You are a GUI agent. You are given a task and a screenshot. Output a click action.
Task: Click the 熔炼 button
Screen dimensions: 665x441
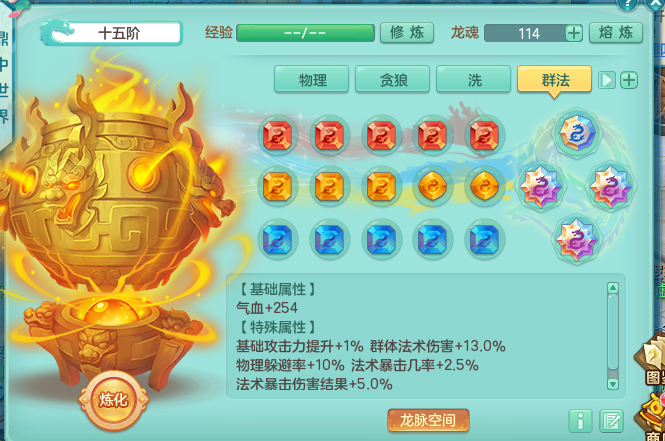(616, 33)
